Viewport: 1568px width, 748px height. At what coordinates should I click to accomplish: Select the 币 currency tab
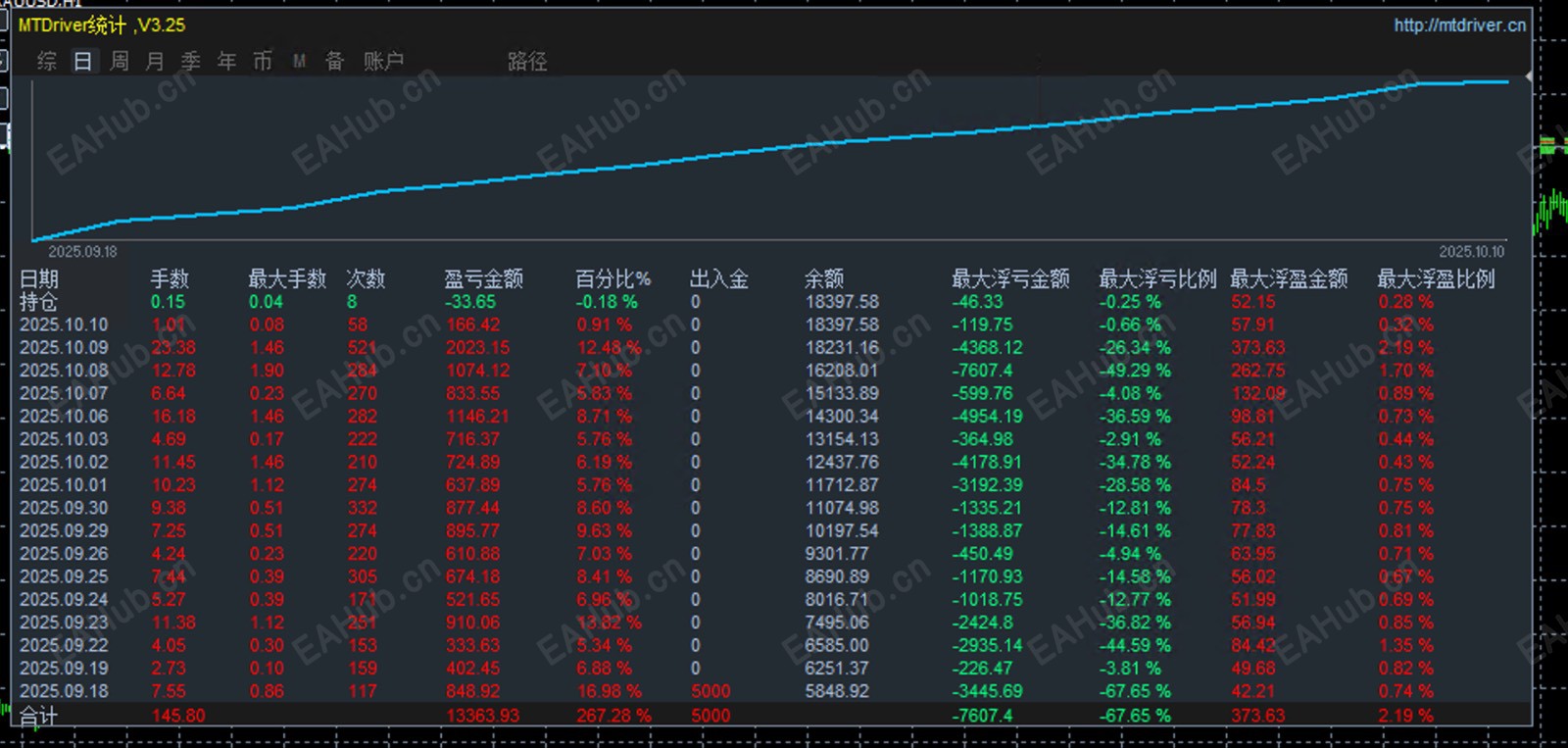263,62
